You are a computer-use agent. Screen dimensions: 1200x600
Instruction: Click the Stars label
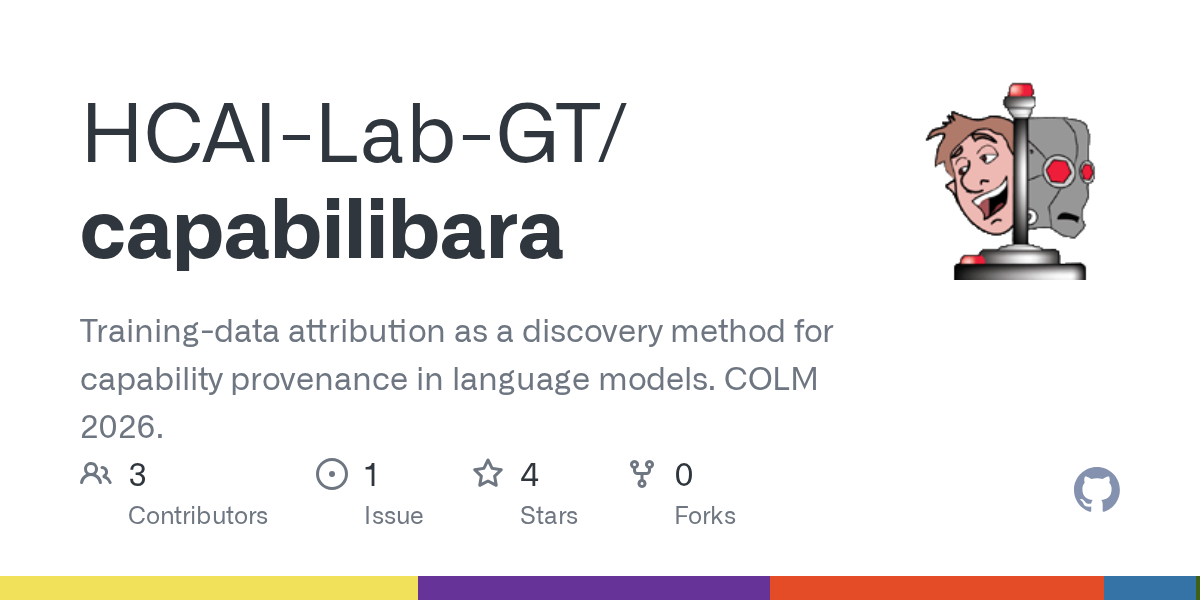tap(549, 516)
